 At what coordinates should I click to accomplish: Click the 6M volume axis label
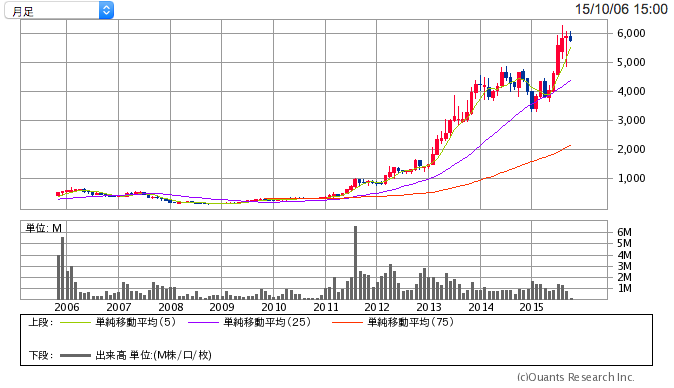(624, 232)
